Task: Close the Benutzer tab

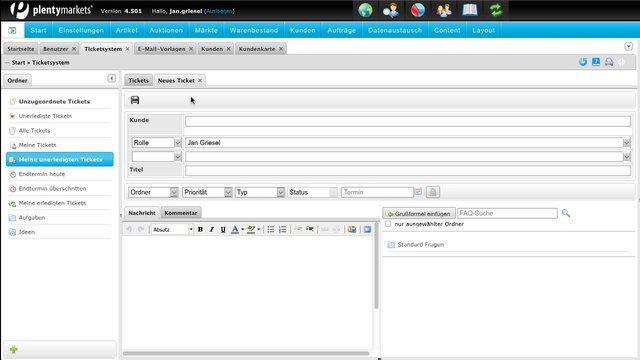Action: point(74,49)
